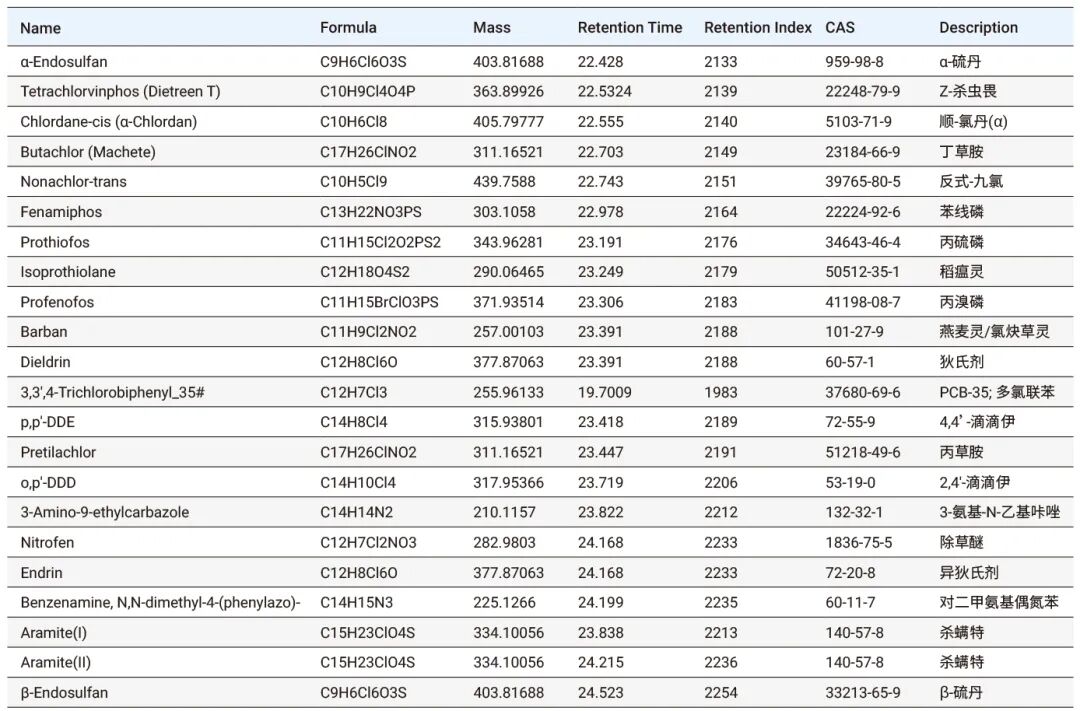The image size is (1080, 711).
Task: Click formula C11H15Cl2O2PS2
Action: click(380, 242)
